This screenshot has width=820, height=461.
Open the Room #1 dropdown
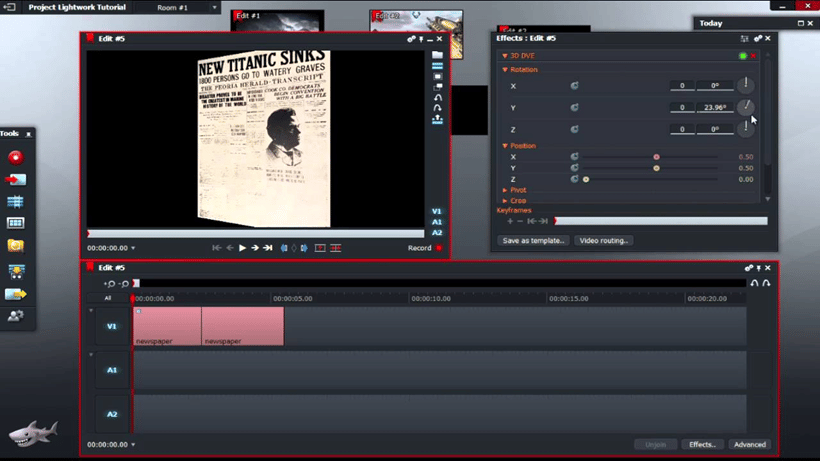(214, 8)
